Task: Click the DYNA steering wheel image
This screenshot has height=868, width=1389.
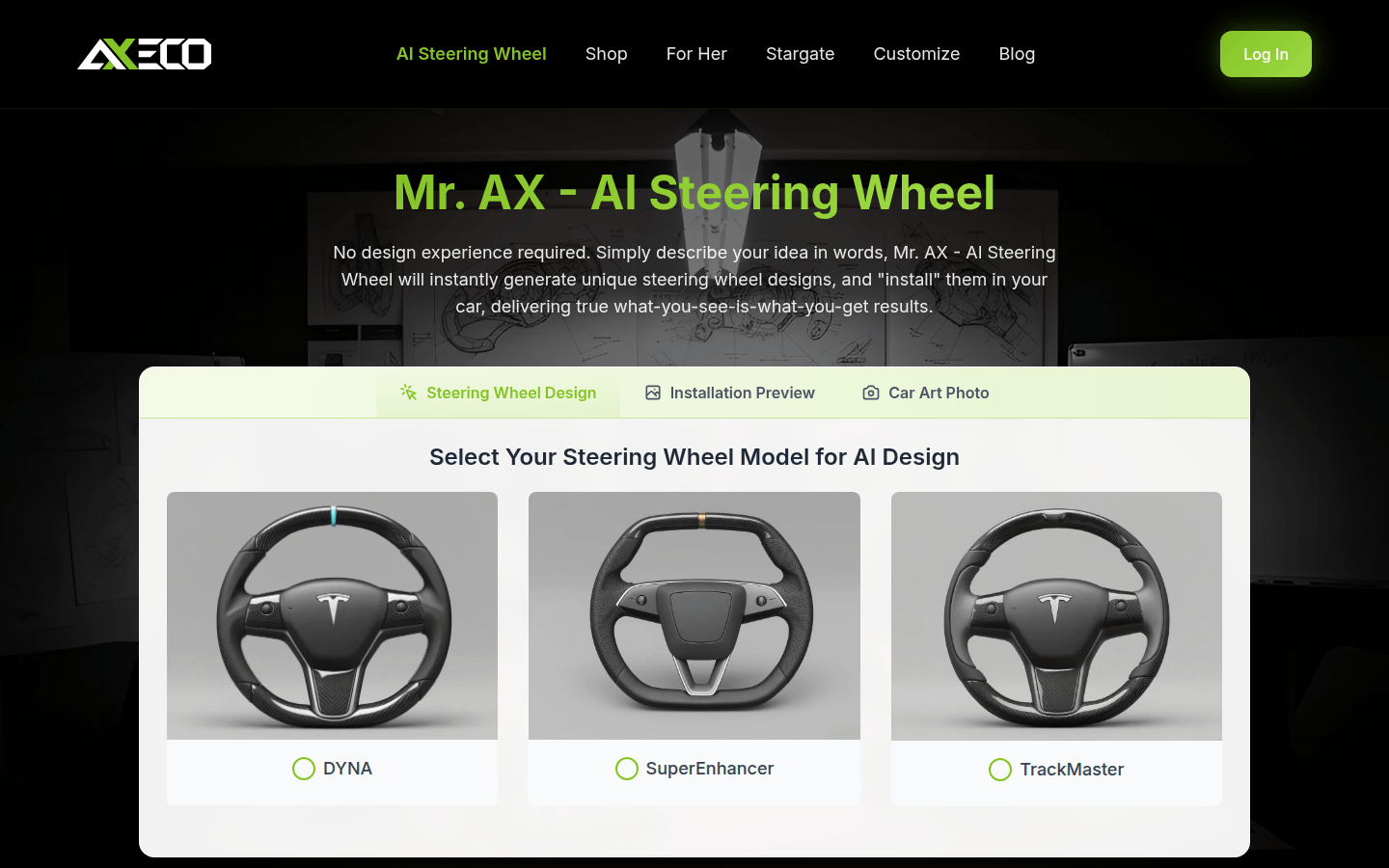Action: tap(333, 615)
